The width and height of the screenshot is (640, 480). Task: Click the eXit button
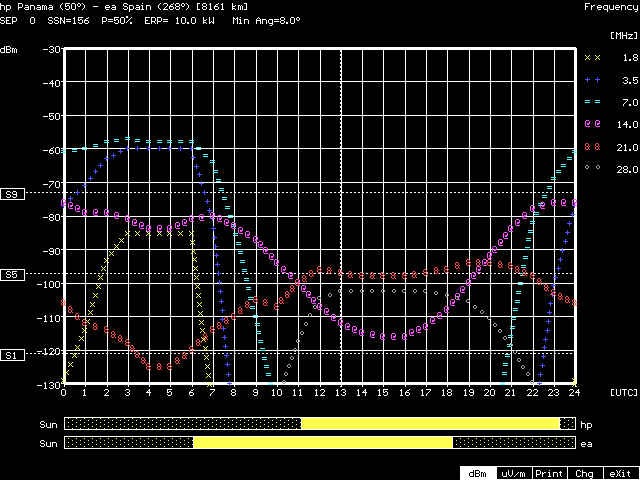(x=620, y=474)
